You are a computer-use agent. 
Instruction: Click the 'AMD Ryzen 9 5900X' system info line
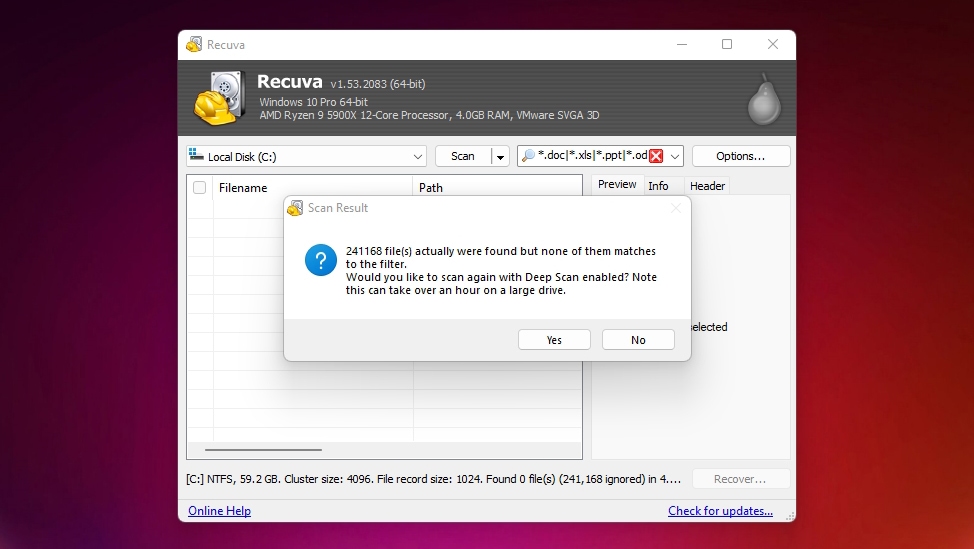(x=429, y=115)
